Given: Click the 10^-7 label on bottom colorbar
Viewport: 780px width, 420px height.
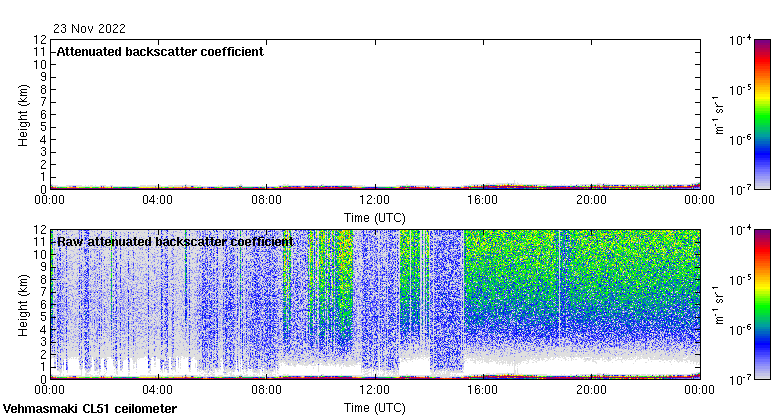Looking at the screenshot, I should click(740, 380).
